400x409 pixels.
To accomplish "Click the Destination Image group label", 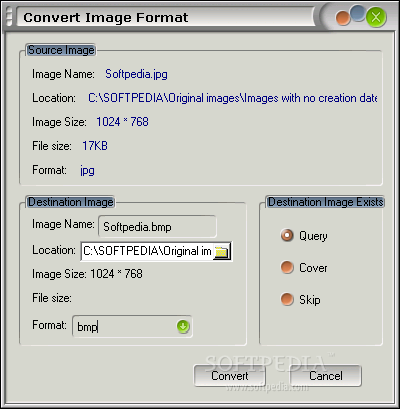I will coord(71,202).
